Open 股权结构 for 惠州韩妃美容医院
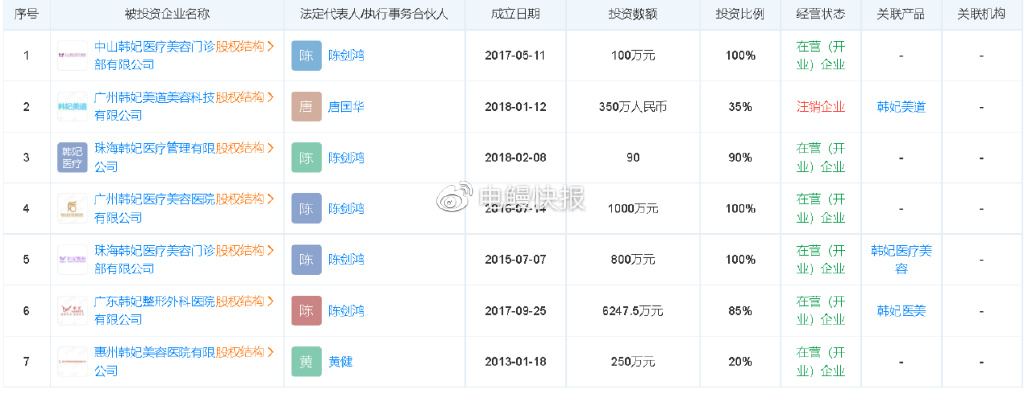 click(x=245, y=353)
